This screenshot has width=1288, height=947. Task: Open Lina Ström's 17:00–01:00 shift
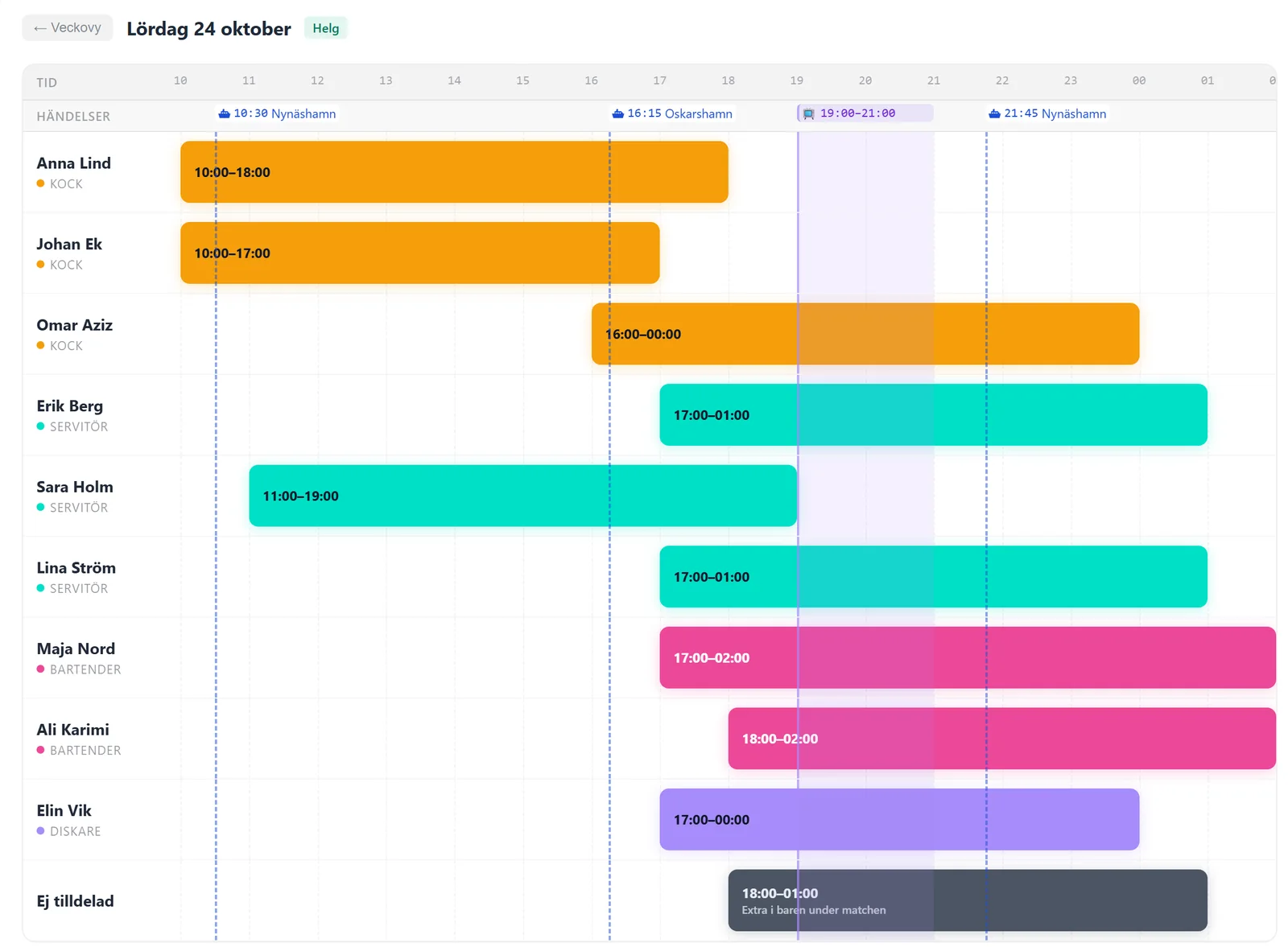pyautogui.click(x=934, y=577)
